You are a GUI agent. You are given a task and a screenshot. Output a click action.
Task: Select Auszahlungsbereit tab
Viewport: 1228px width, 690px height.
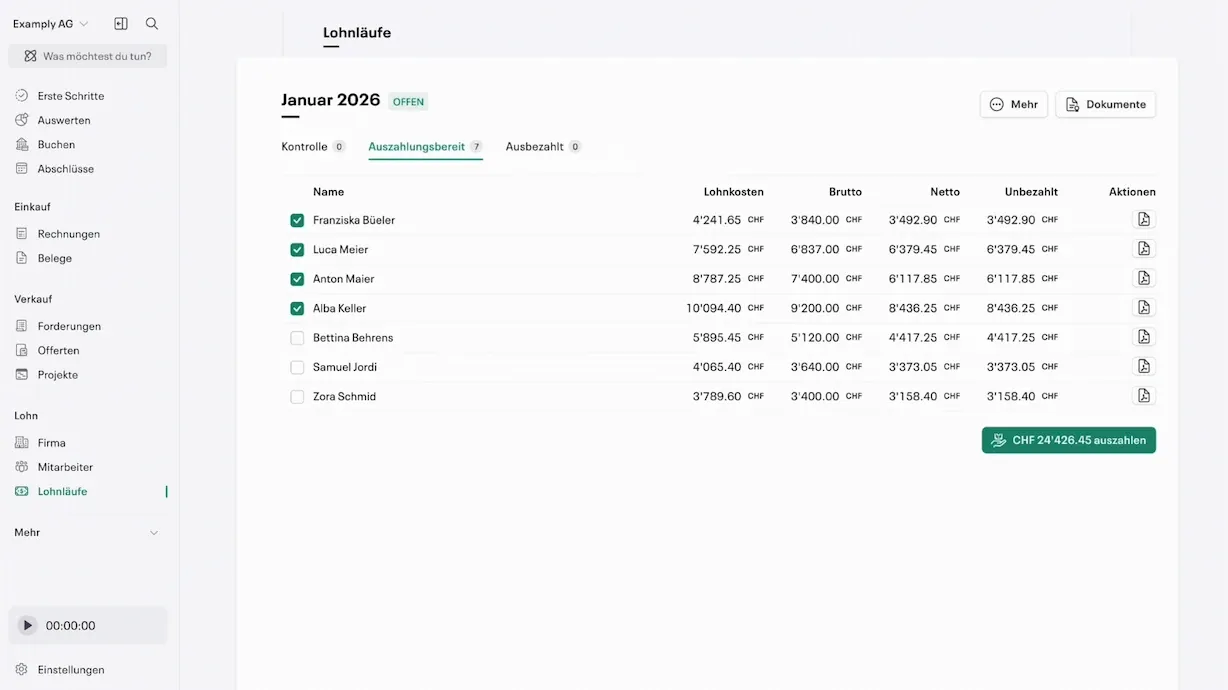point(425,147)
